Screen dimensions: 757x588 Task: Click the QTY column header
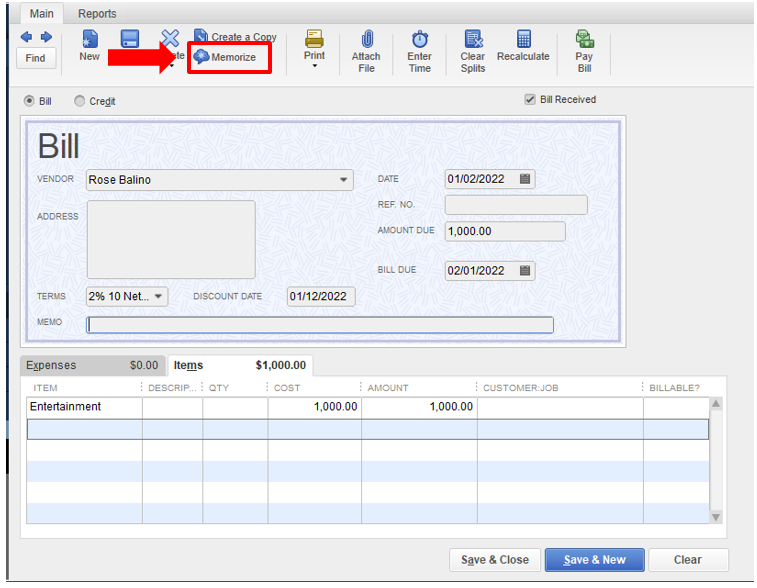(x=219, y=388)
